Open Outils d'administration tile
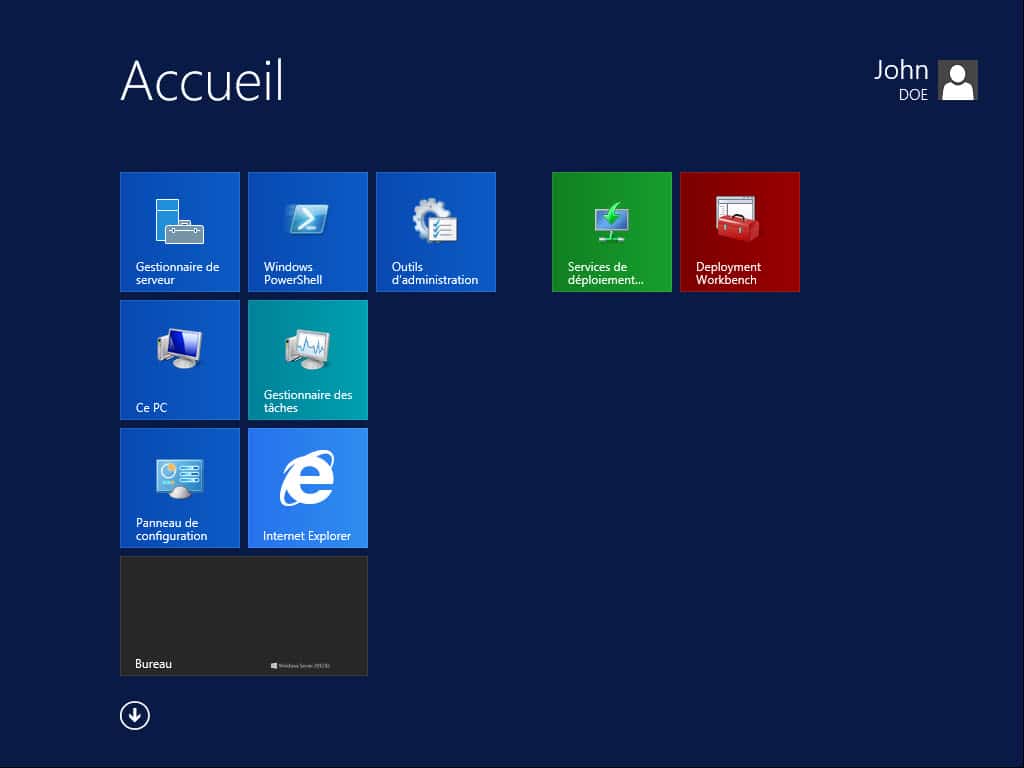This screenshot has width=1024, height=768. (436, 232)
